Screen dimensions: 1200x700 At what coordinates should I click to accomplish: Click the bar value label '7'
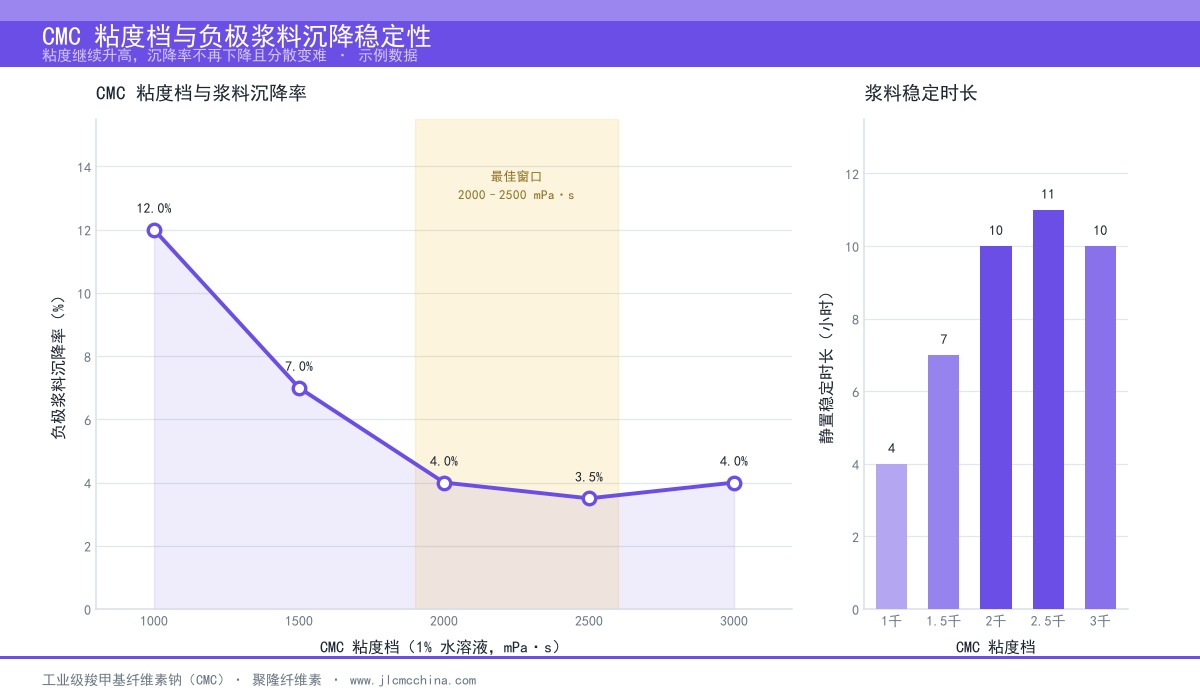coord(943,339)
